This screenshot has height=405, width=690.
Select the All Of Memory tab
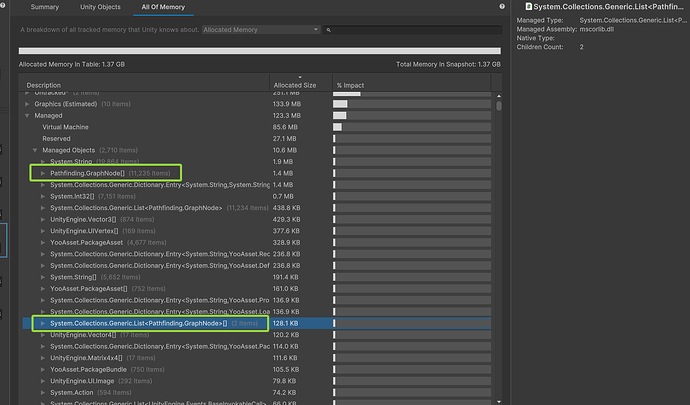click(163, 7)
